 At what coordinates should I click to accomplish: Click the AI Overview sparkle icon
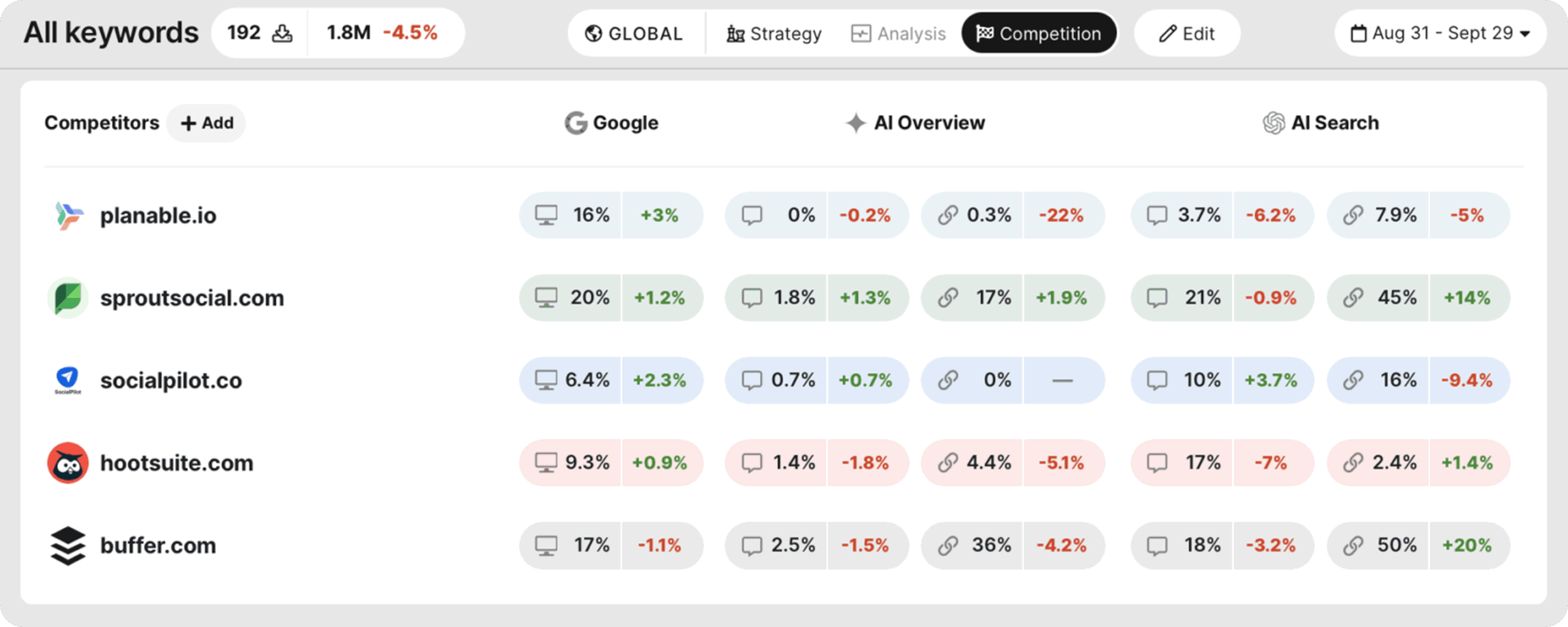coord(856,123)
